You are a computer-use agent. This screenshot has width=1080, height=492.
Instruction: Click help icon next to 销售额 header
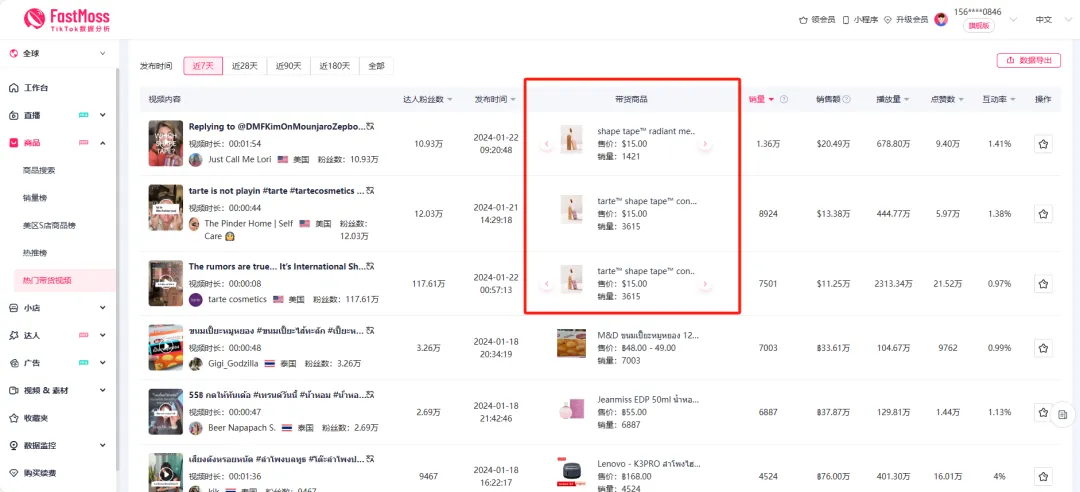[846, 99]
